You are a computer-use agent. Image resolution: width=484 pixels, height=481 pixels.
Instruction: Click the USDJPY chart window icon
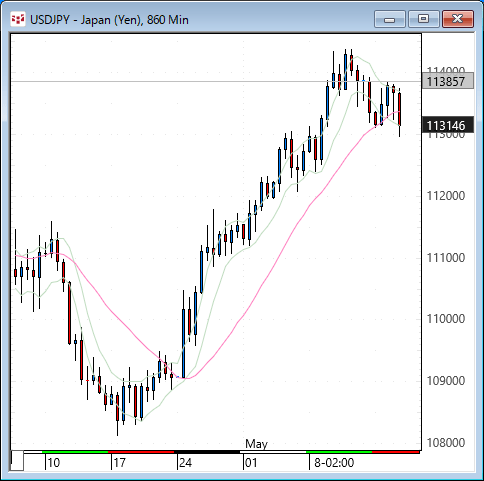(17, 19)
